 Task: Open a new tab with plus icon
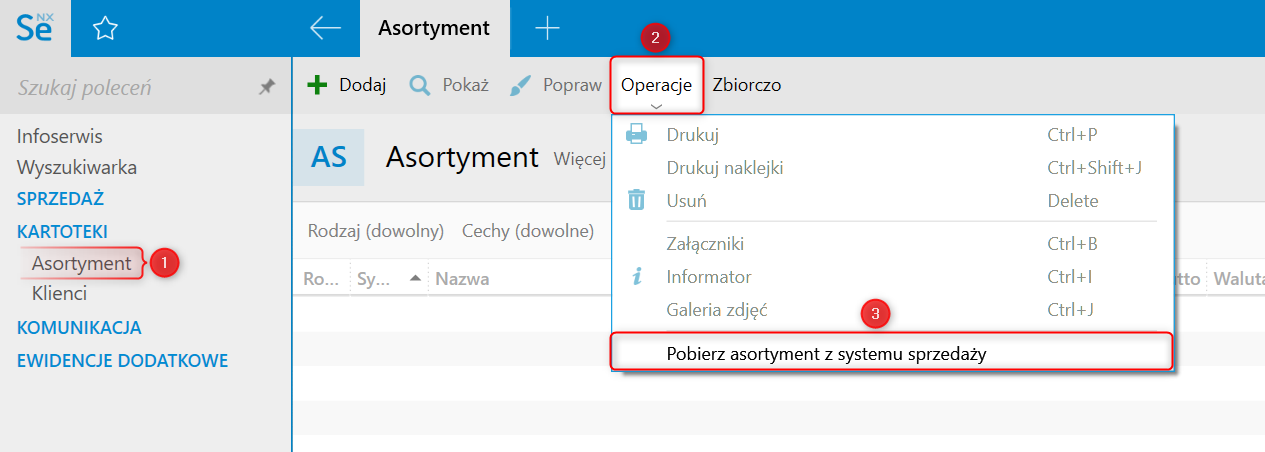547,28
